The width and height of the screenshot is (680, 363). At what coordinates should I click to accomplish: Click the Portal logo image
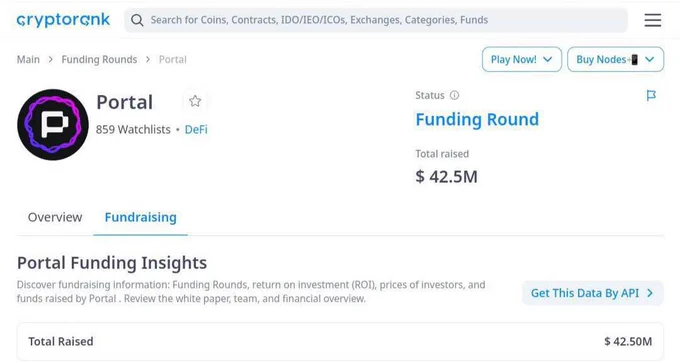point(53,124)
